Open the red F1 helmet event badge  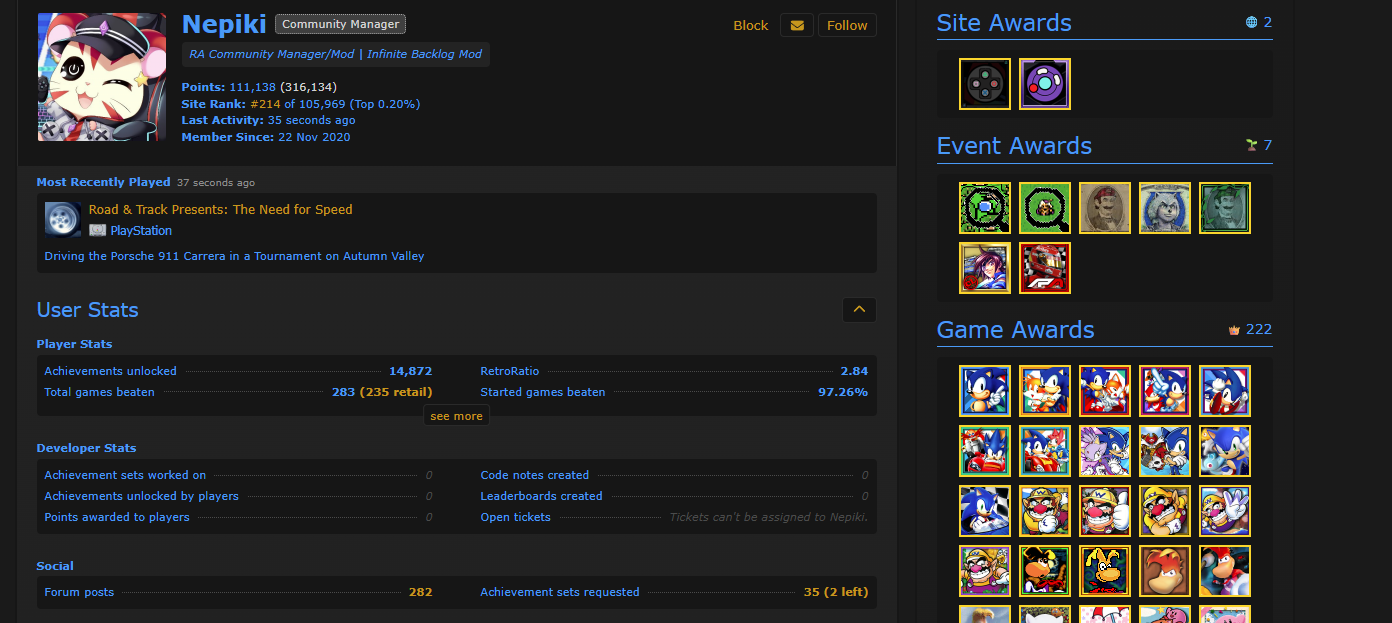pos(1045,268)
